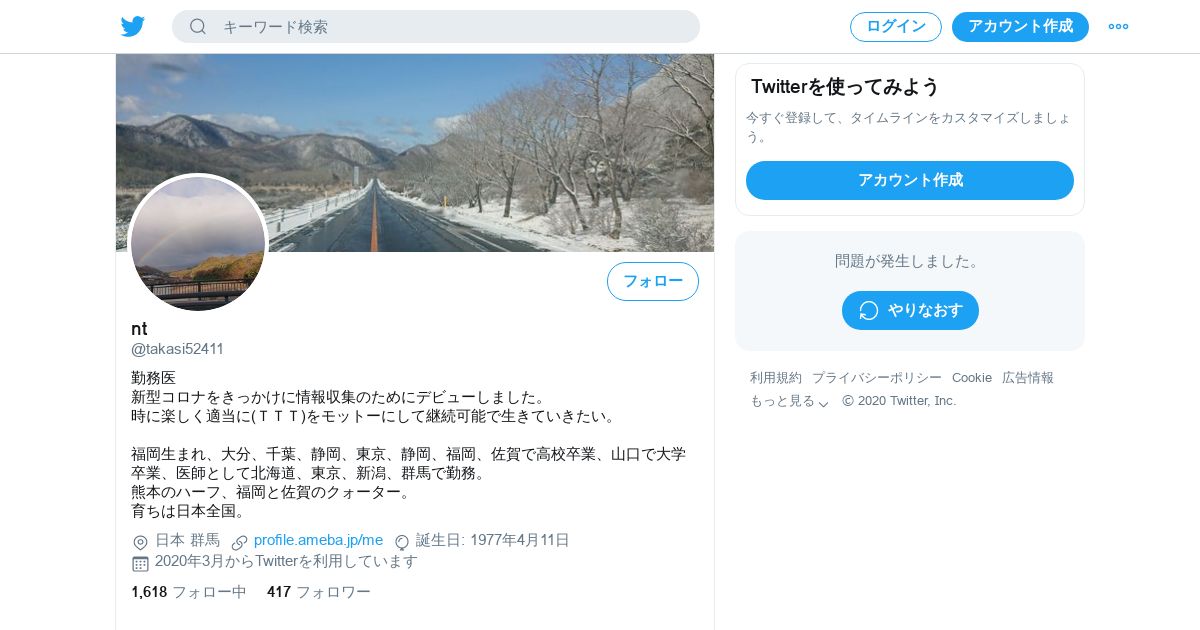Click the birthday balloon icon

pos(402,542)
